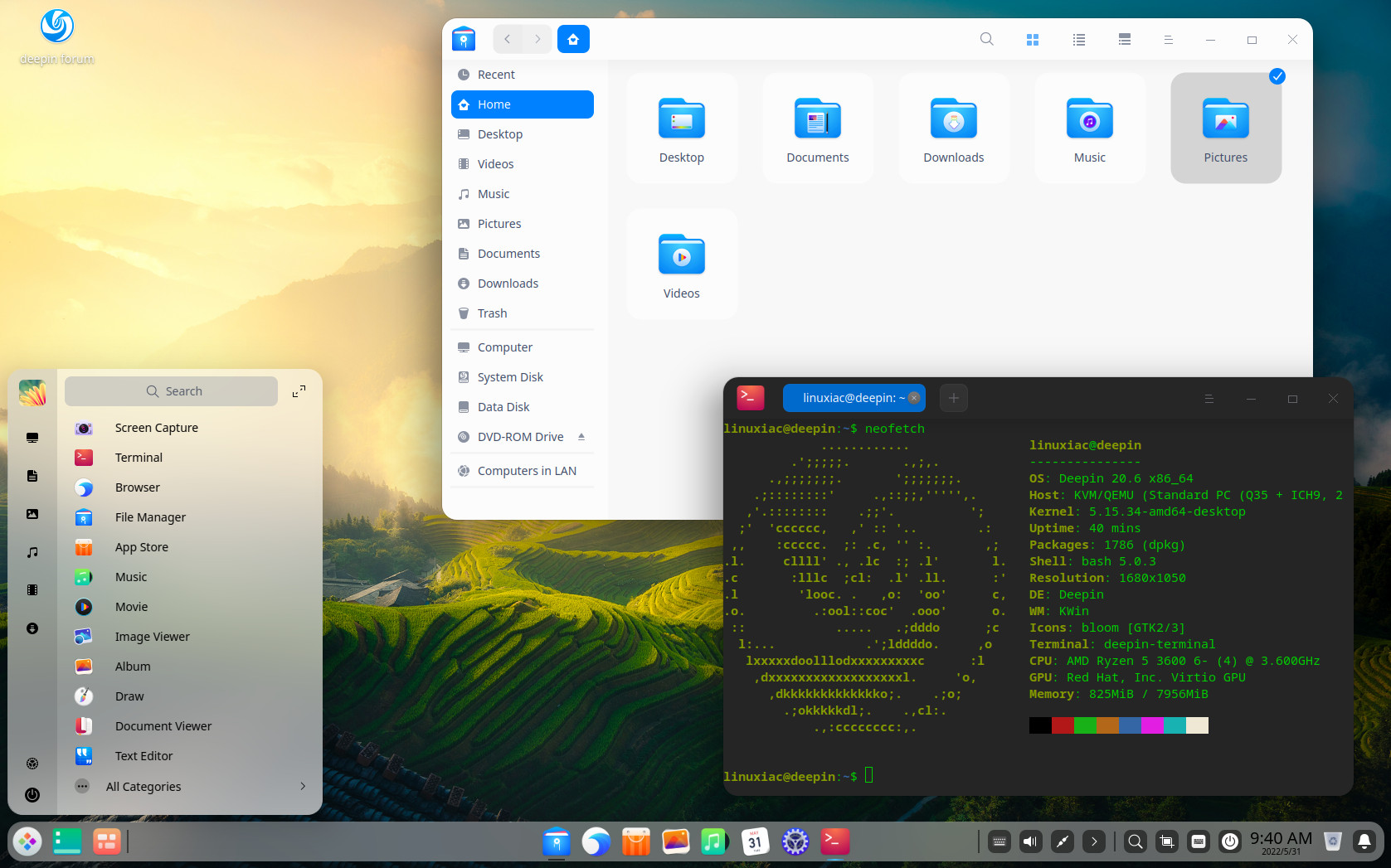The image size is (1391, 868).
Task: Open System Disk in sidebar
Action: 523,377
